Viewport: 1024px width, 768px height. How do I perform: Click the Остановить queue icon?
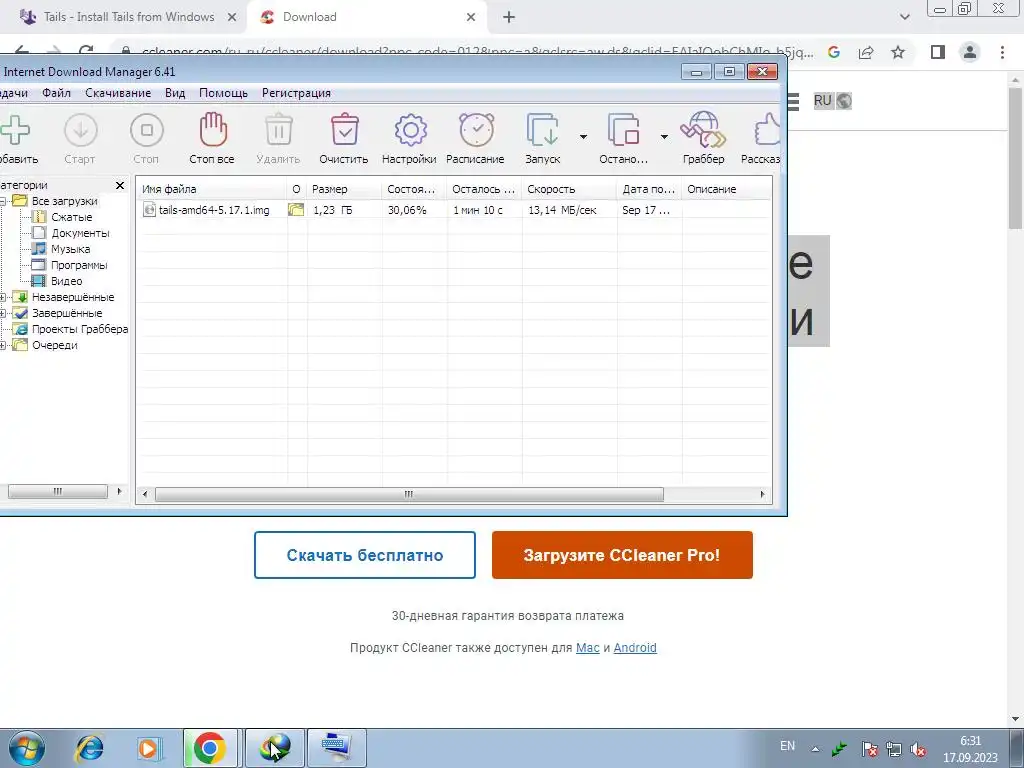[x=624, y=130]
